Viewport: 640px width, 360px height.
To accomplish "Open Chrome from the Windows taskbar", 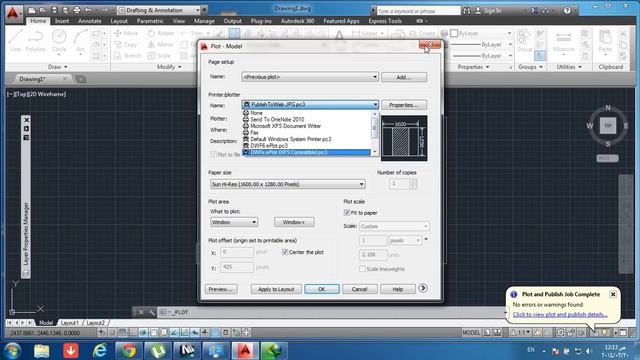I will (x=129, y=351).
